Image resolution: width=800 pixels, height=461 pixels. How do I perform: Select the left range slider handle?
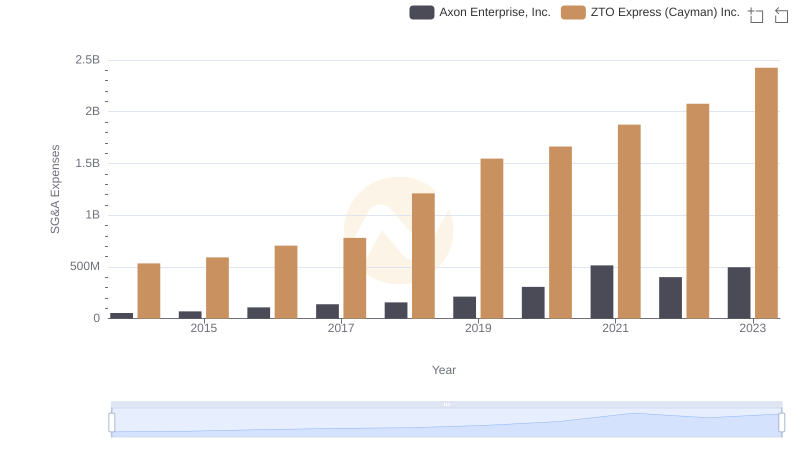point(112,423)
